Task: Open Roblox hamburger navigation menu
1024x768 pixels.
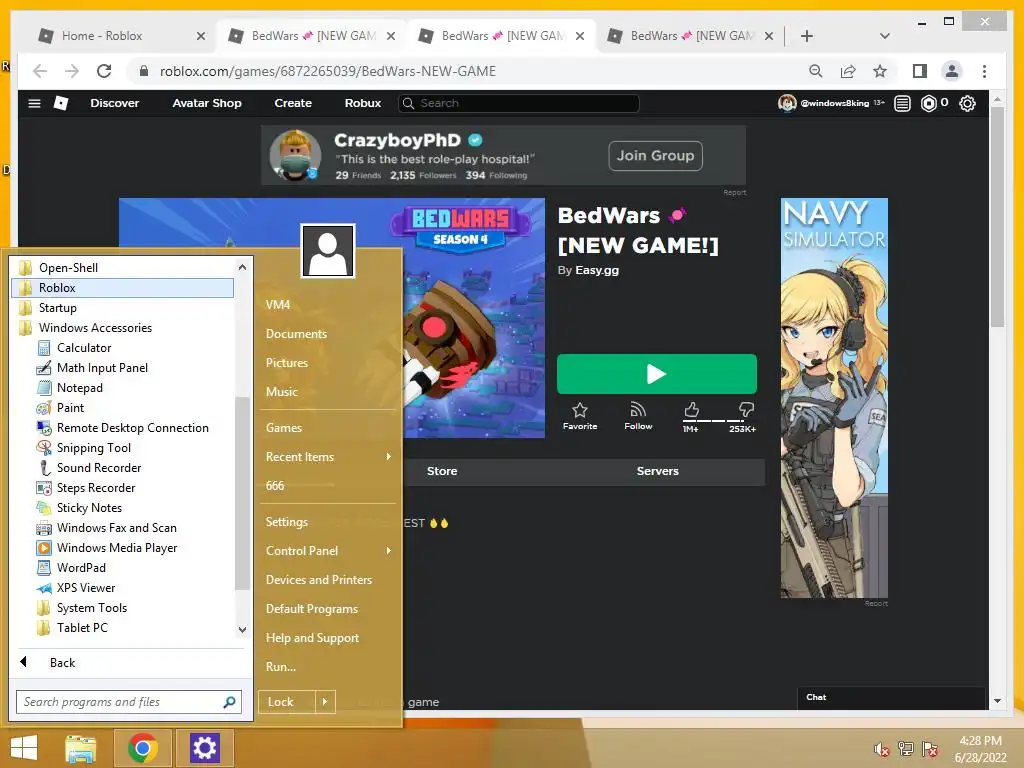Action: (x=35, y=103)
